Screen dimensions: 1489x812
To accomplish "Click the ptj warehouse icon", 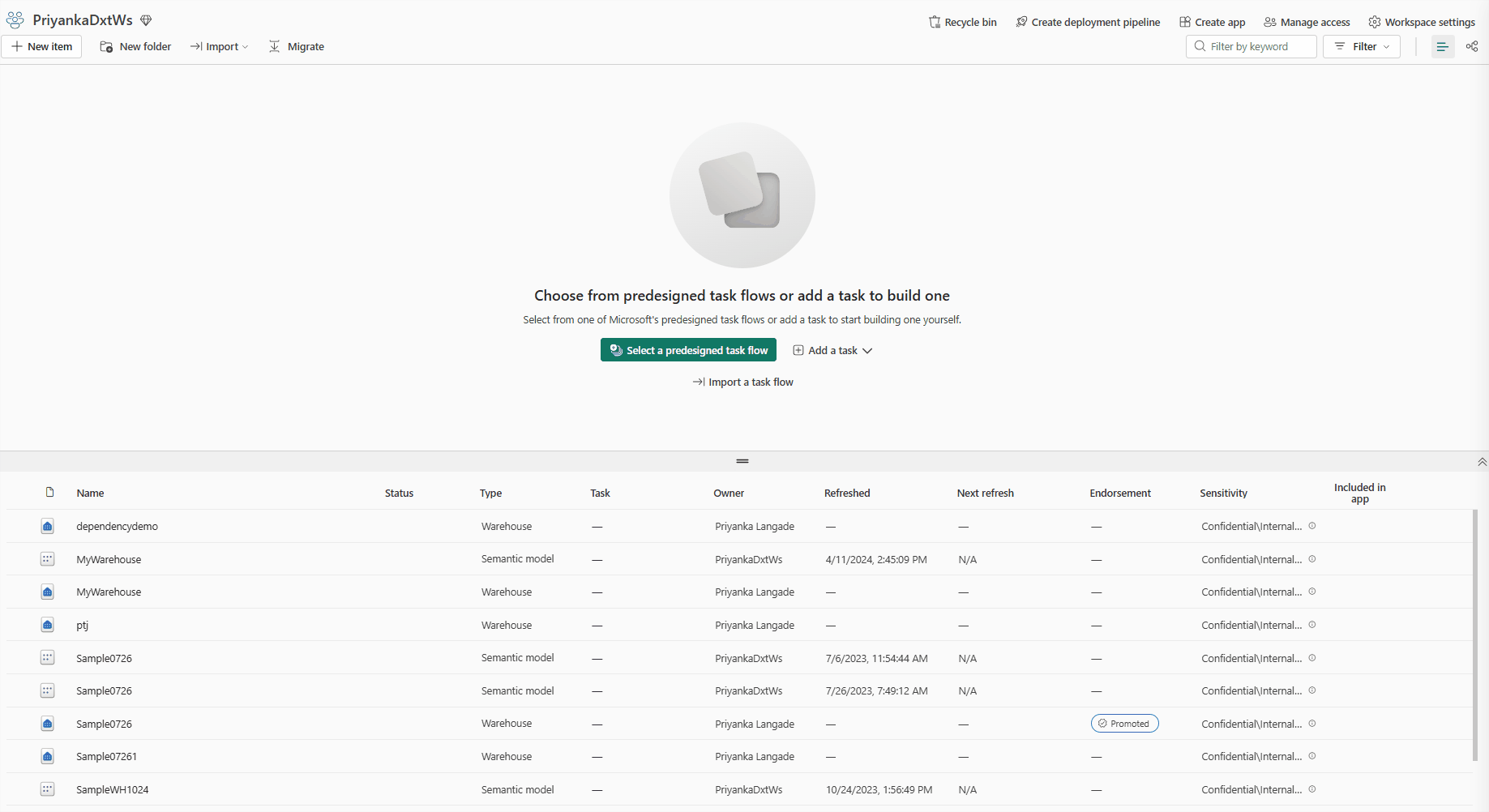I will [x=48, y=625].
